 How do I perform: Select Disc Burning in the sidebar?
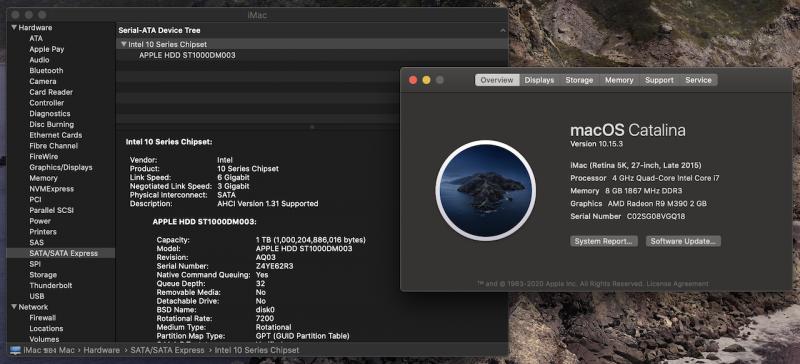[52, 124]
